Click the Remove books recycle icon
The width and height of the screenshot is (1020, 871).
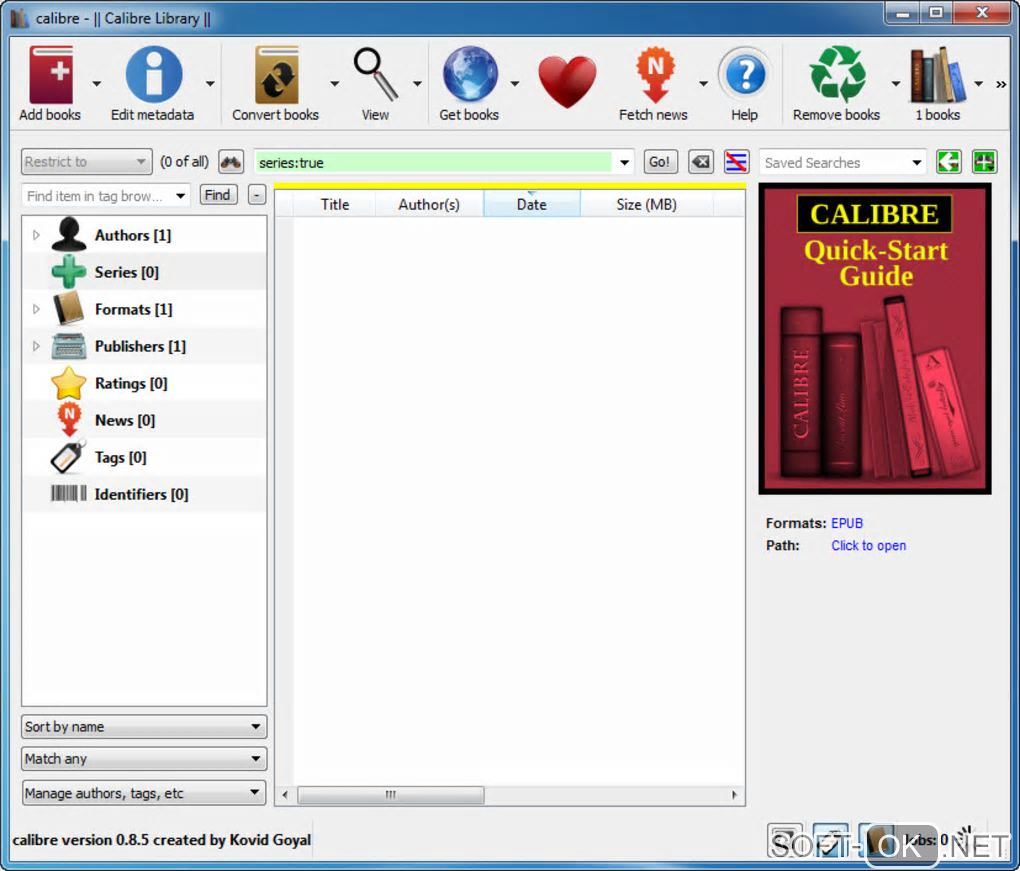pyautogui.click(x=838, y=74)
